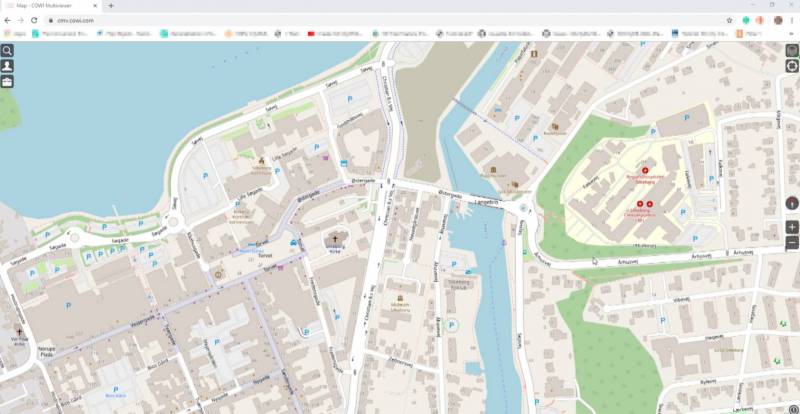Open a new browser tab
The width and height of the screenshot is (800, 414).
[110, 6]
